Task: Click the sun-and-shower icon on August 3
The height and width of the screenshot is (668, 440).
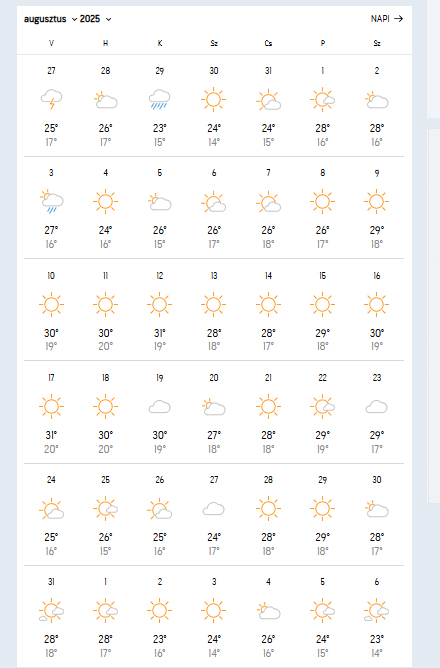Action: [51, 201]
